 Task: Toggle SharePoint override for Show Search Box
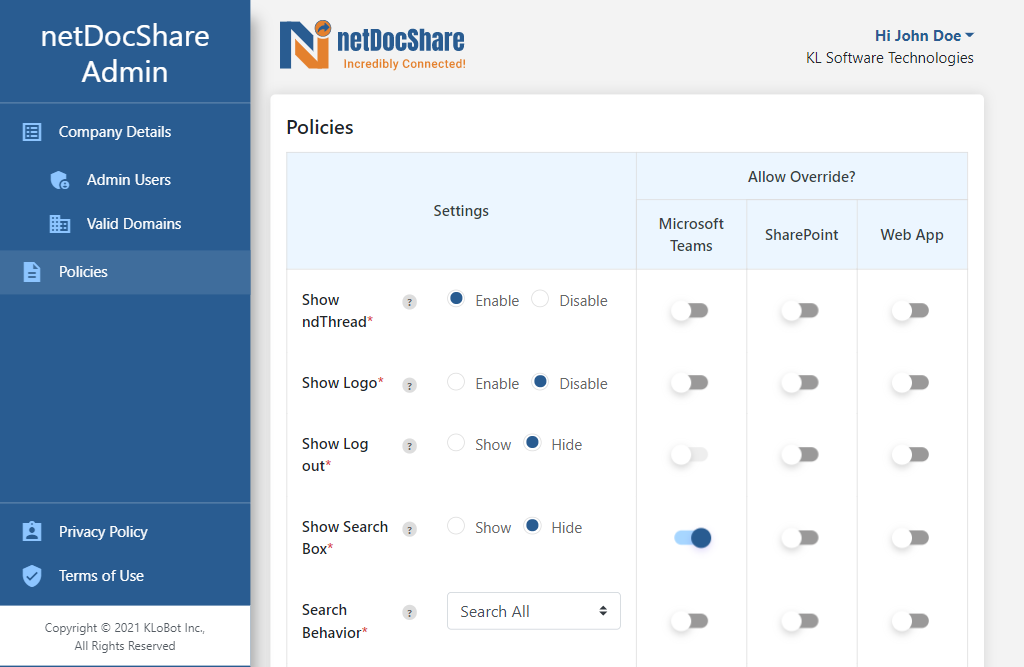coord(800,538)
